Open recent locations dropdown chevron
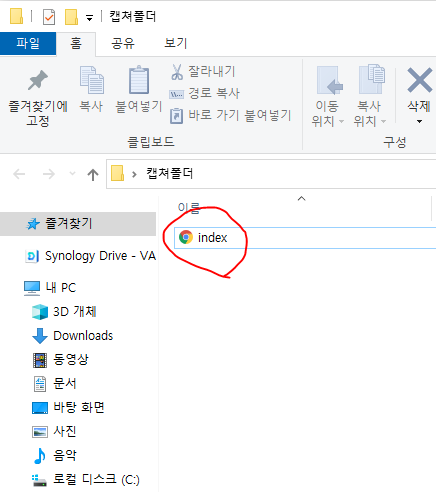 (72, 173)
